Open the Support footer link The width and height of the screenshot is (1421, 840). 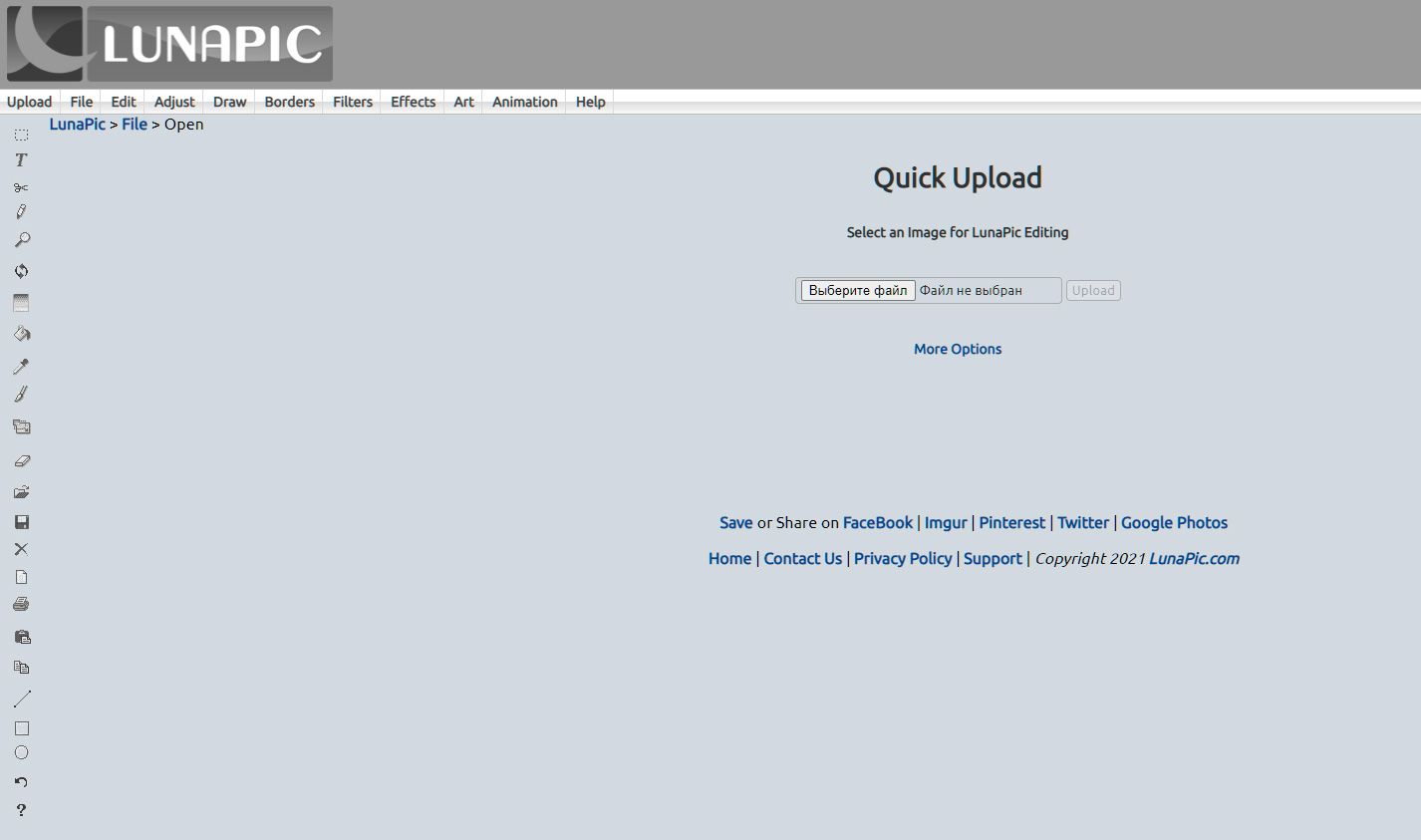[x=993, y=558]
